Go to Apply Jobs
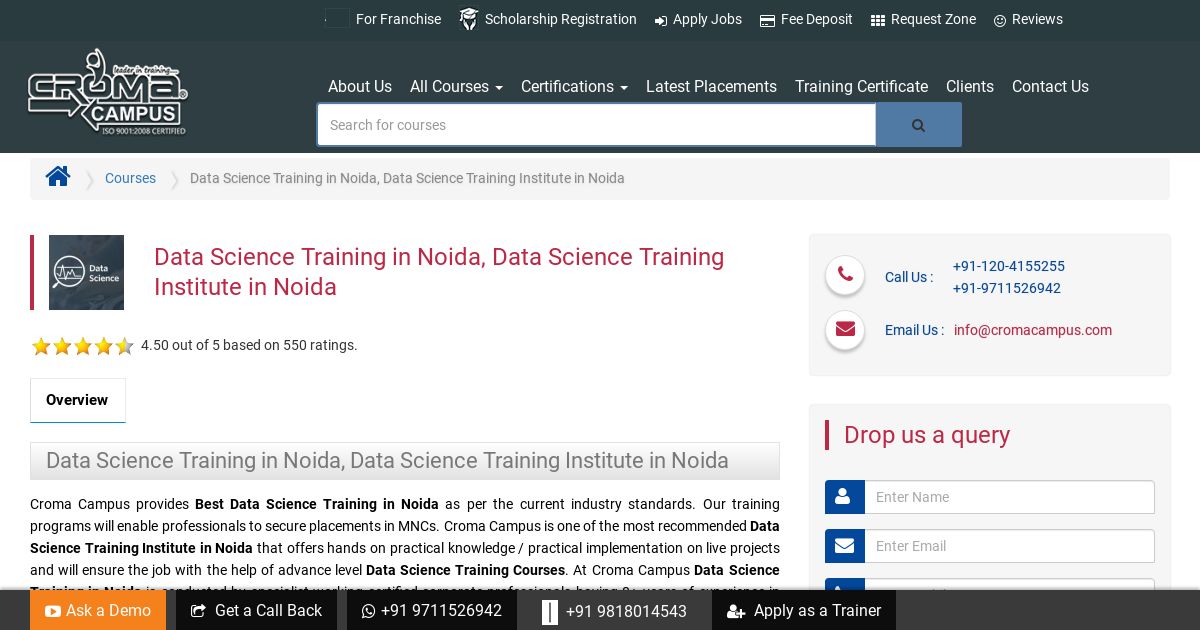 [707, 19]
